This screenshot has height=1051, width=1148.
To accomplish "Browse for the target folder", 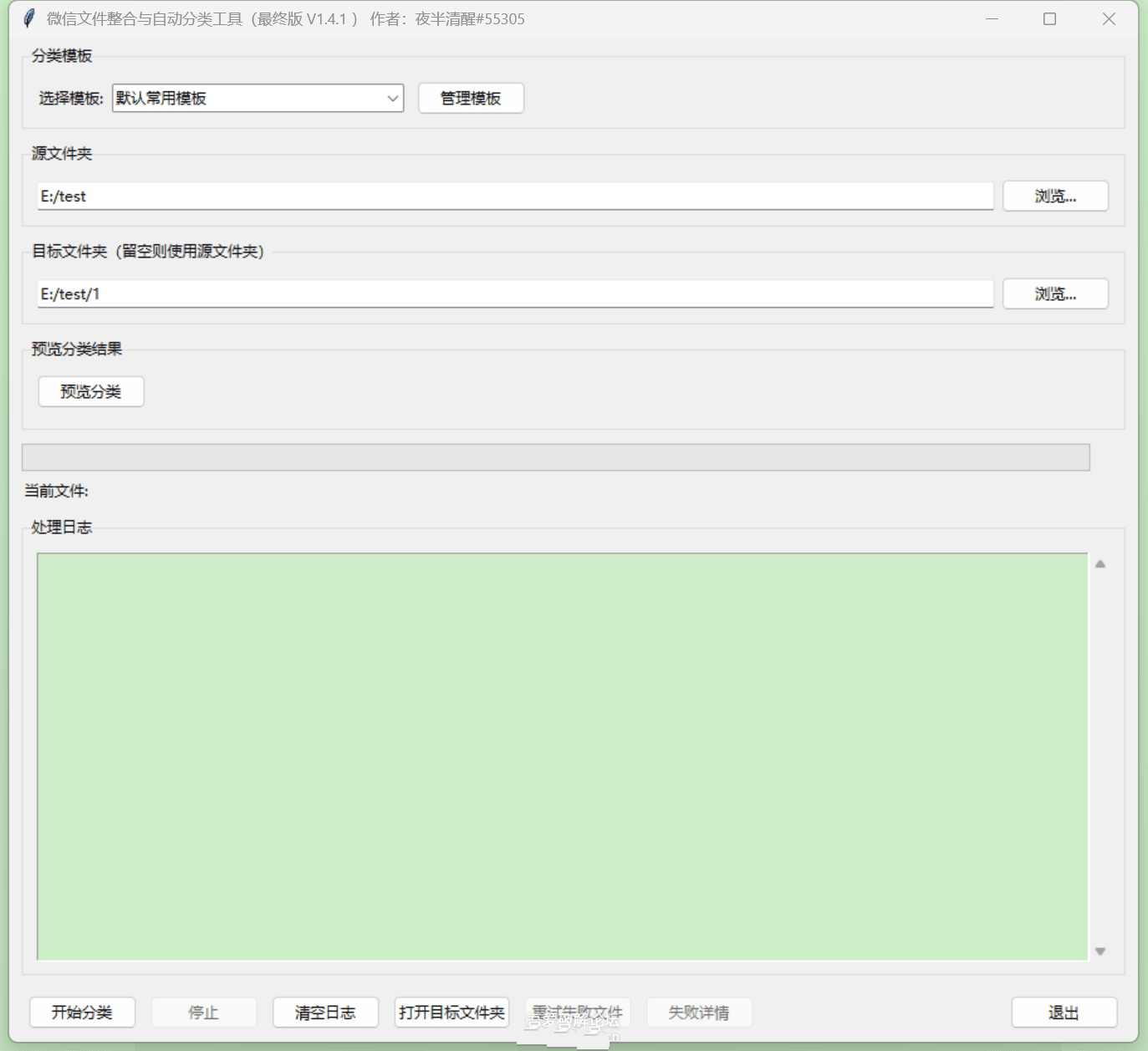I will 1055,294.
